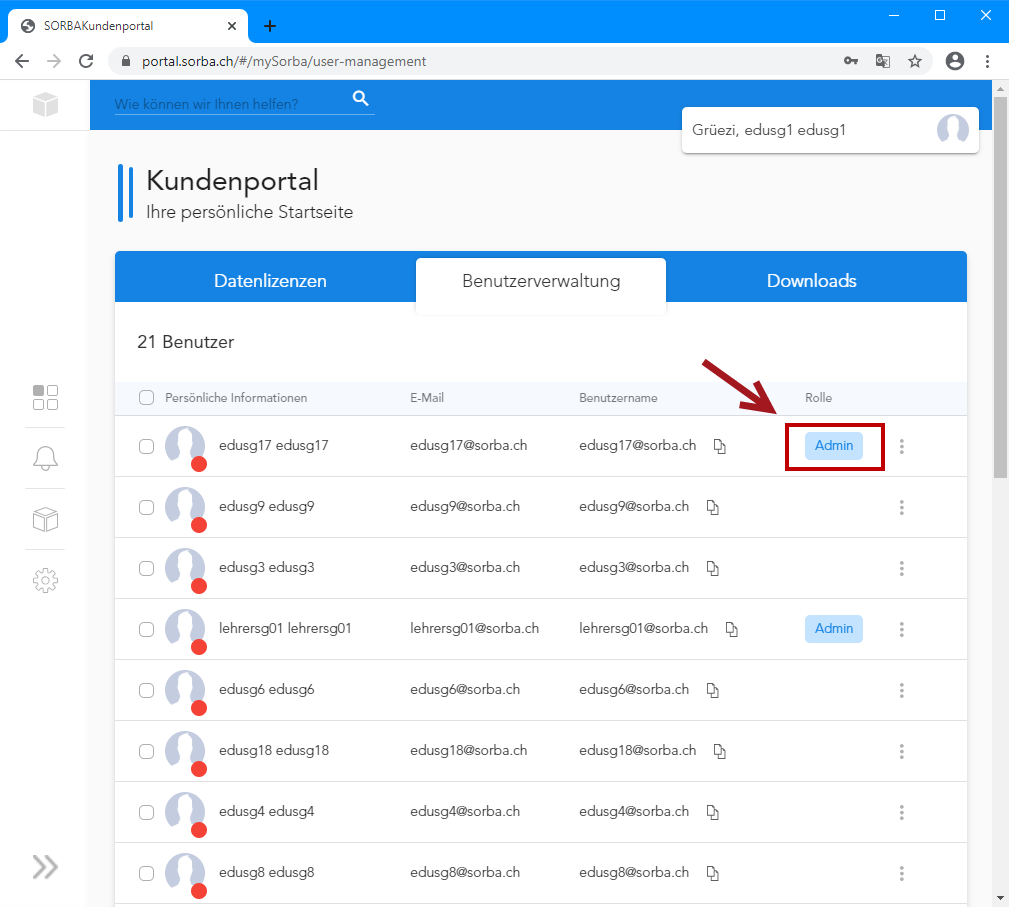Open the dashboard grid icon in sidebar
The image size is (1009, 907).
click(45, 397)
